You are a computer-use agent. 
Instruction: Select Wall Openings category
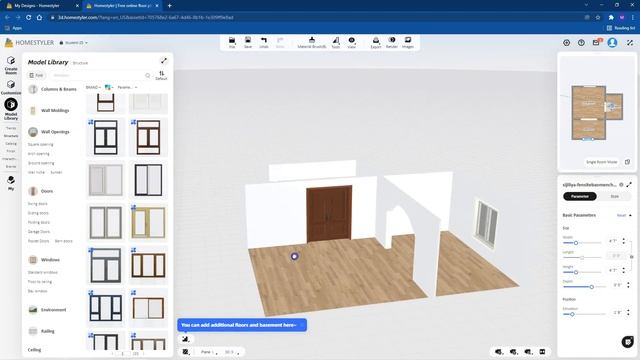(49, 132)
